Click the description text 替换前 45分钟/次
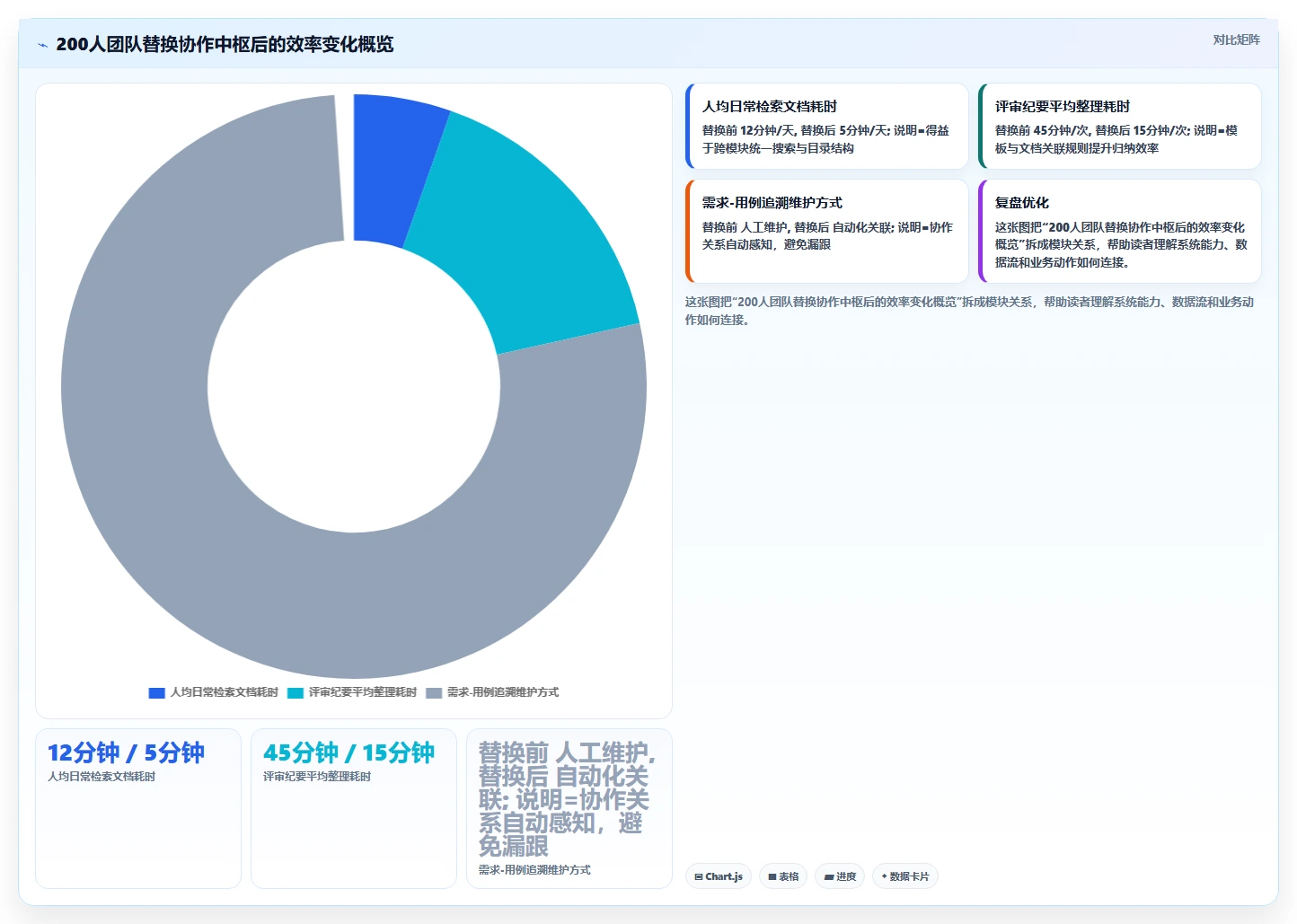Image resolution: width=1297 pixels, height=924 pixels. click(1042, 130)
